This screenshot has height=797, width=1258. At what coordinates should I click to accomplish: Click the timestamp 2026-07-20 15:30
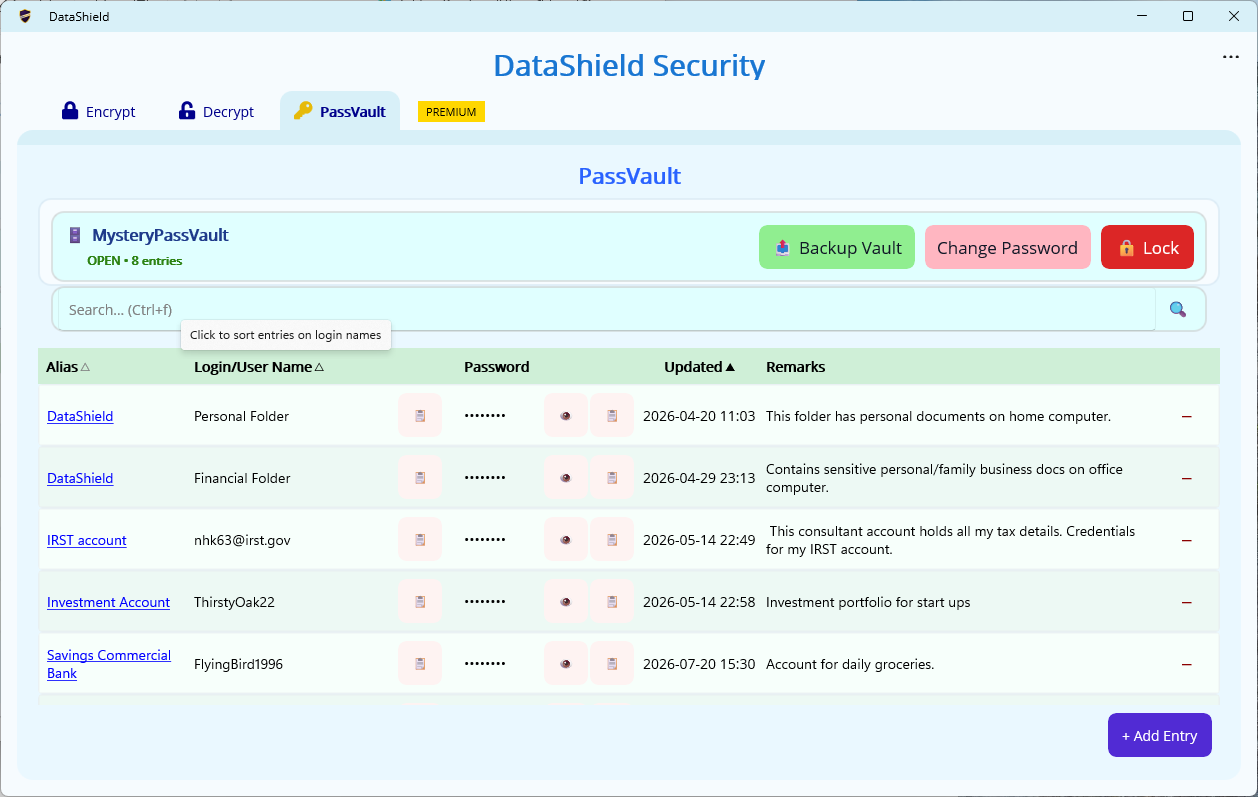point(699,664)
